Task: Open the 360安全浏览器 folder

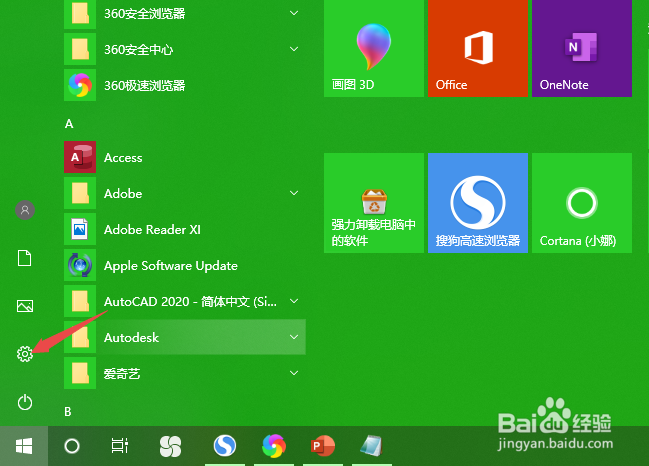Action: (185, 14)
